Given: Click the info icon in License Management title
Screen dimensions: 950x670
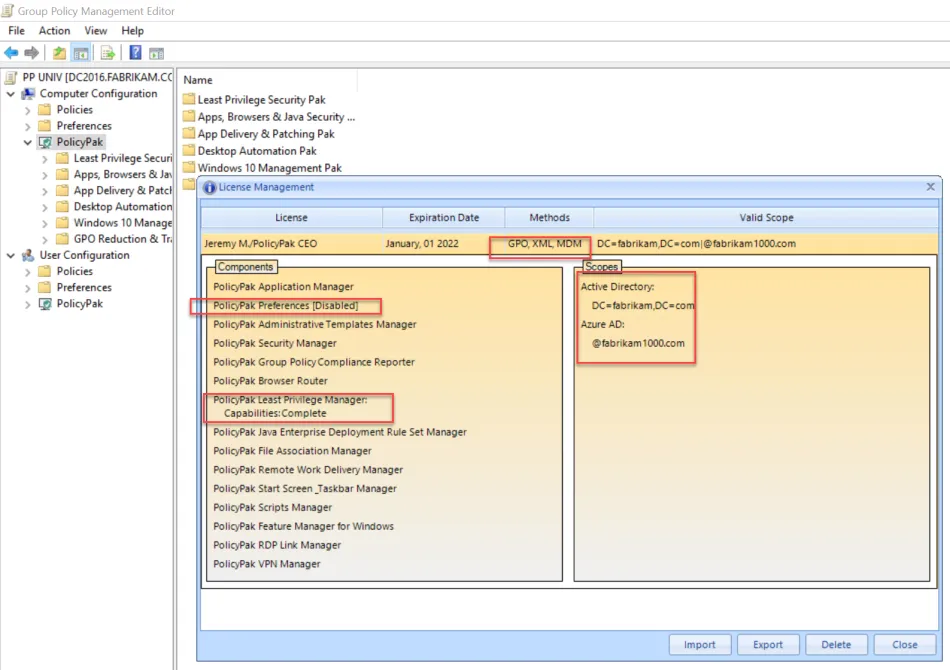Looking at the screenshot, I should click(x=210, y=188).
